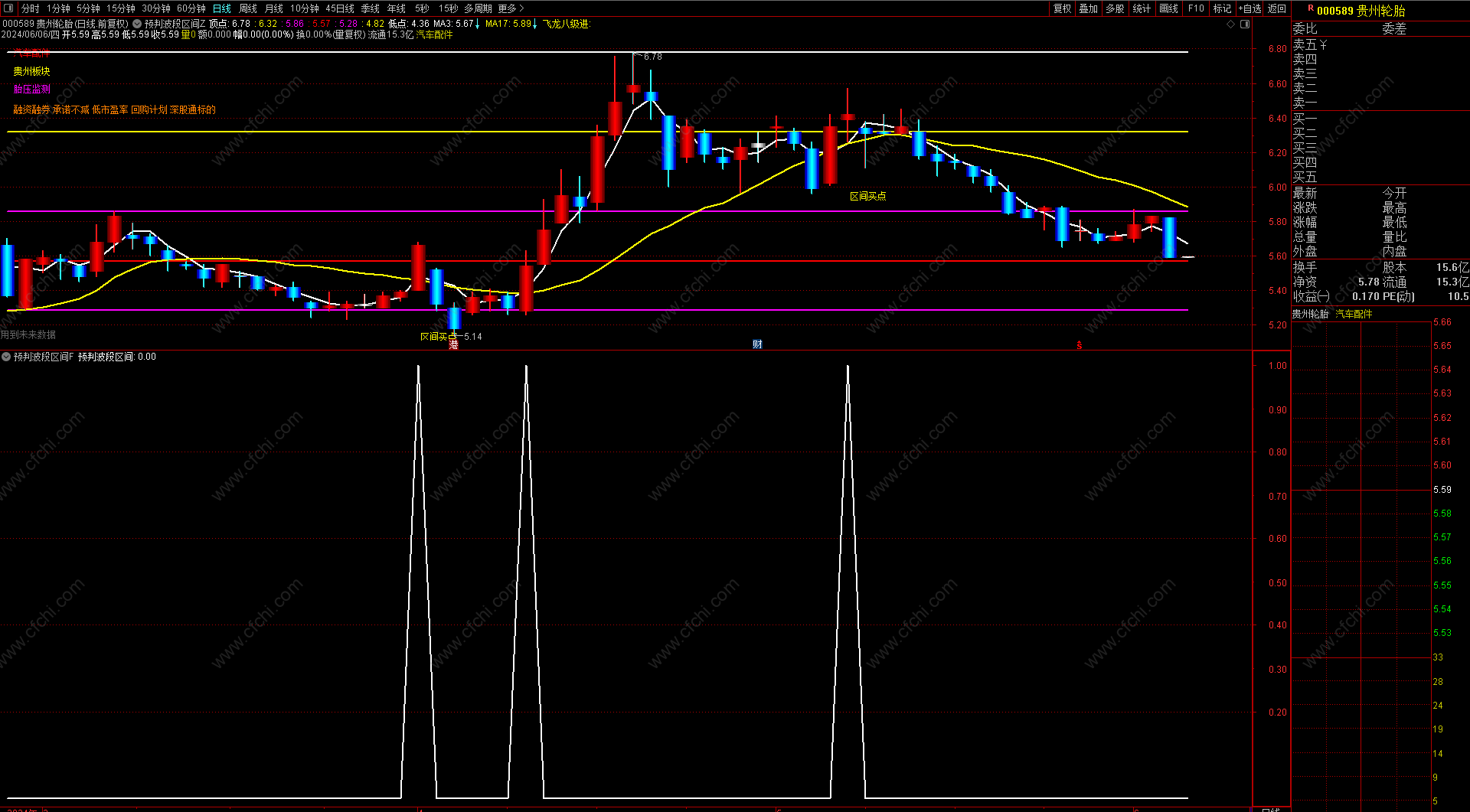1470x812 pixels.
Task: Switch to 分时 intraday view
Action: 31,8
